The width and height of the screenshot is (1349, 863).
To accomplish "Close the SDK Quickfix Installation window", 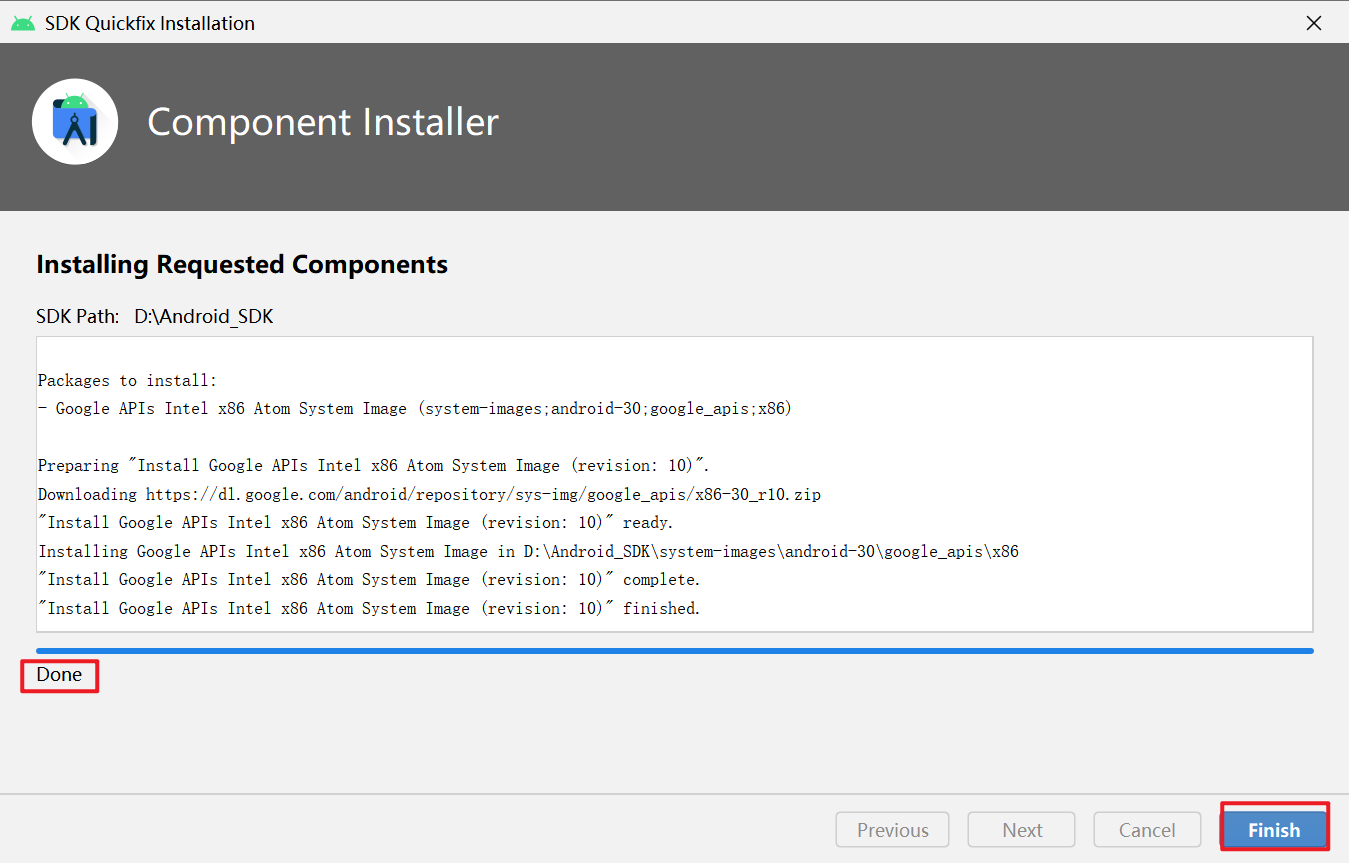I will click(1314, 22).
